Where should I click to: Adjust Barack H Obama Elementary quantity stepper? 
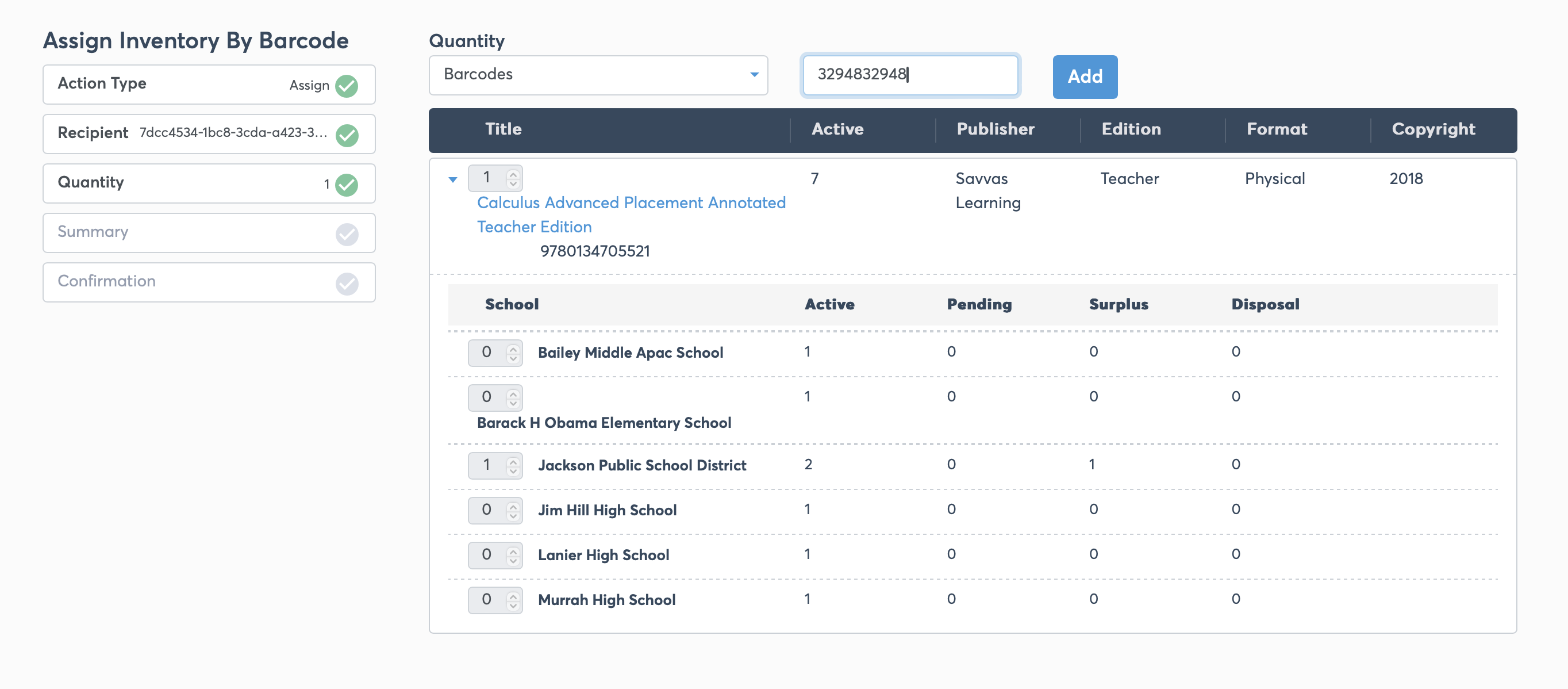coord(495,398)
